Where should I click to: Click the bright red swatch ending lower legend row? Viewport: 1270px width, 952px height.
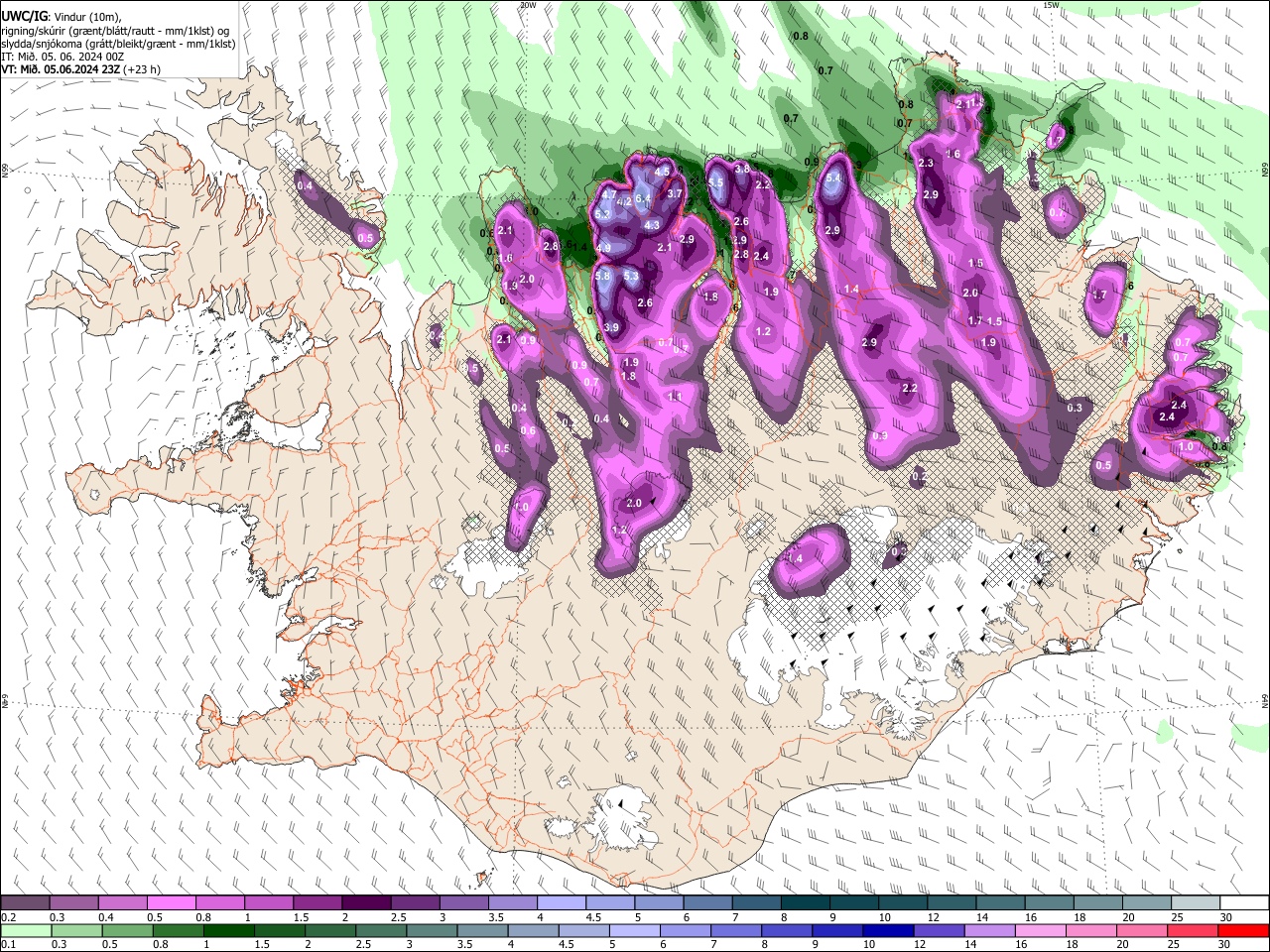(1243, 931)
